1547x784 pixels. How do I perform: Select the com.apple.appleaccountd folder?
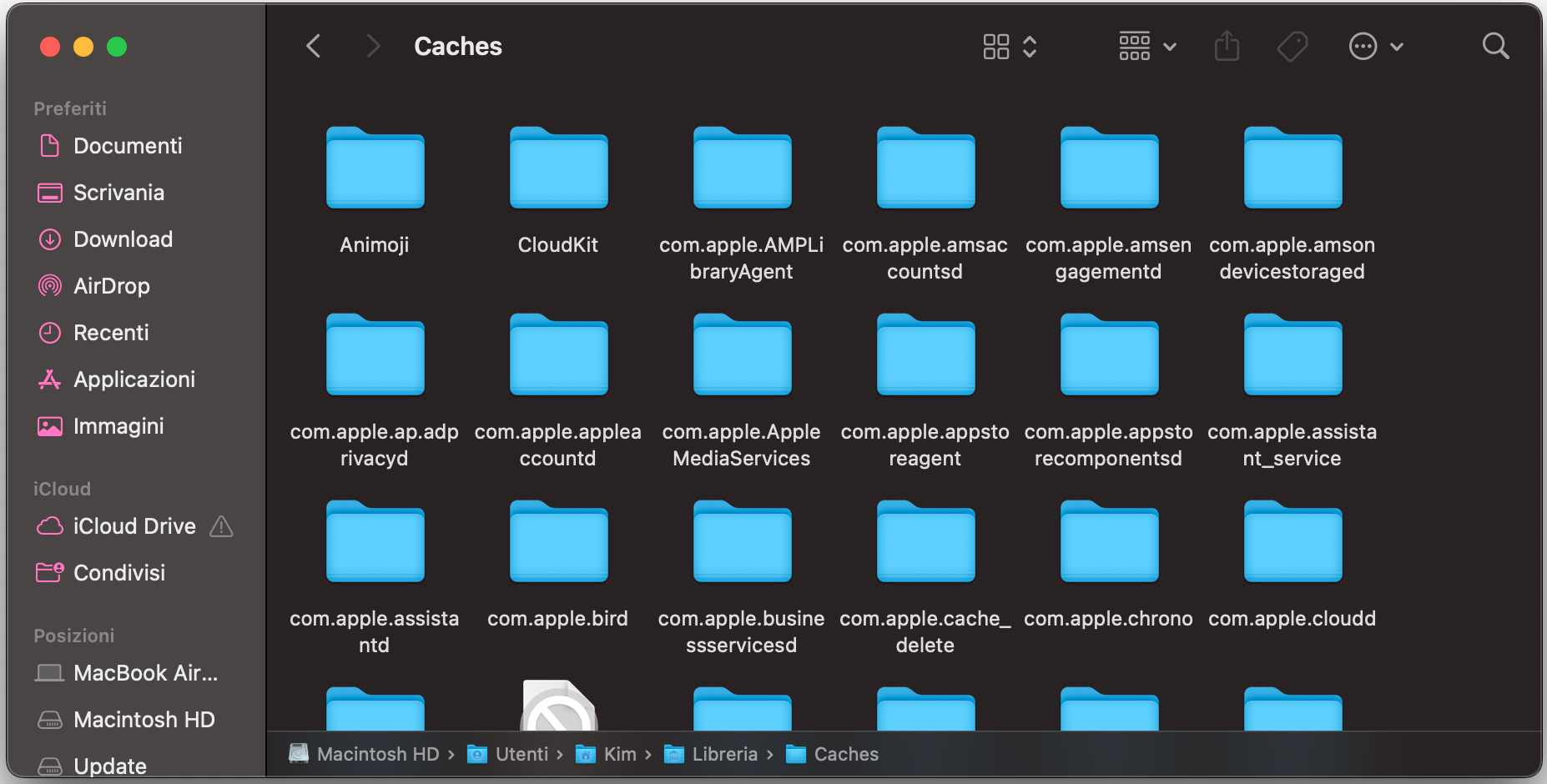pos(558,354)
